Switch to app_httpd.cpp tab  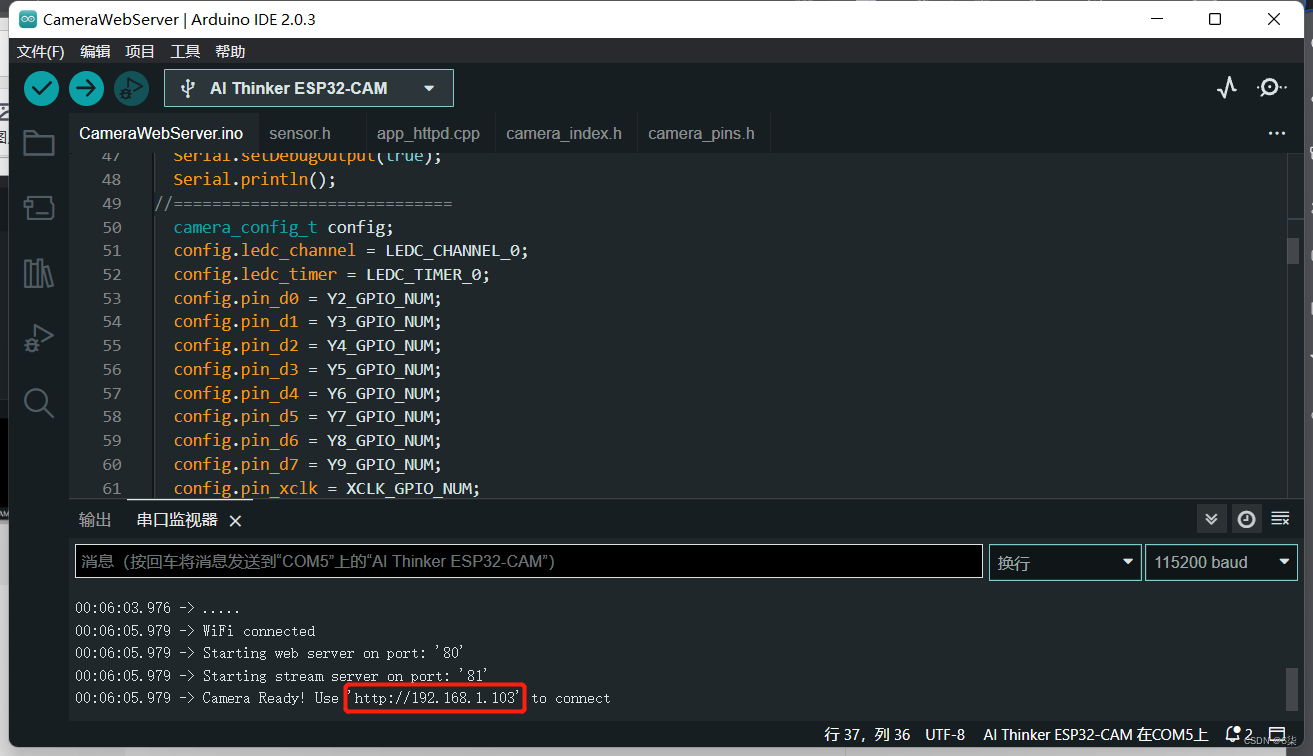click(428, 133)
